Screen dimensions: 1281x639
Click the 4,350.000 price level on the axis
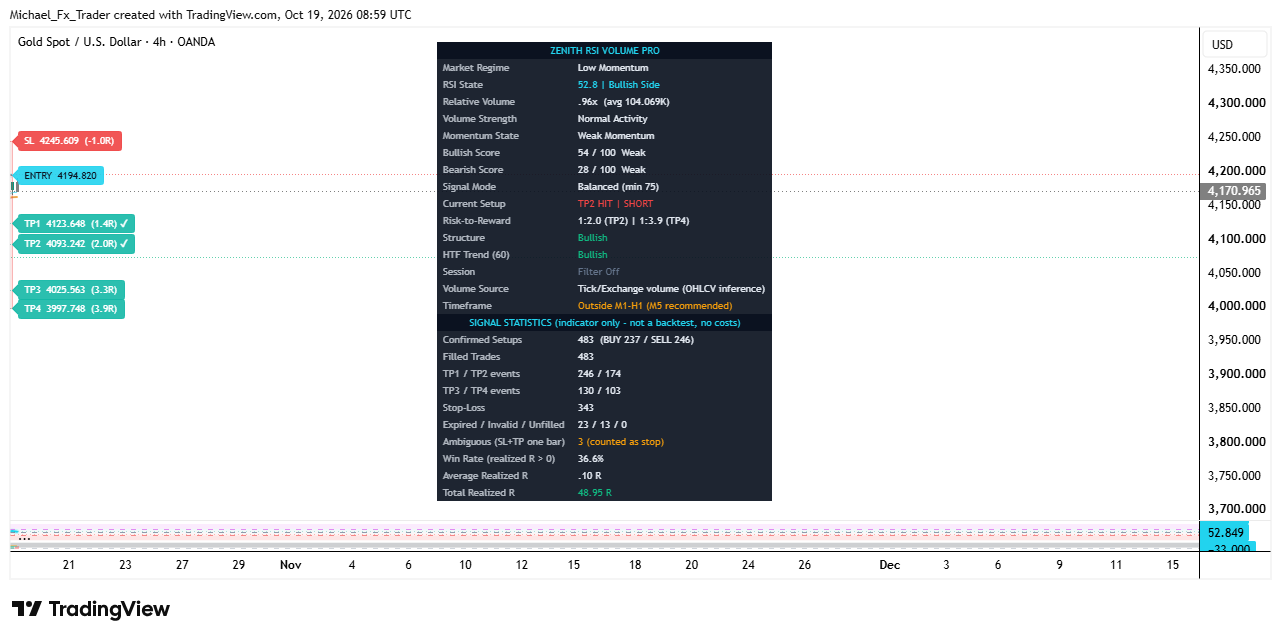pos(1233,69)
